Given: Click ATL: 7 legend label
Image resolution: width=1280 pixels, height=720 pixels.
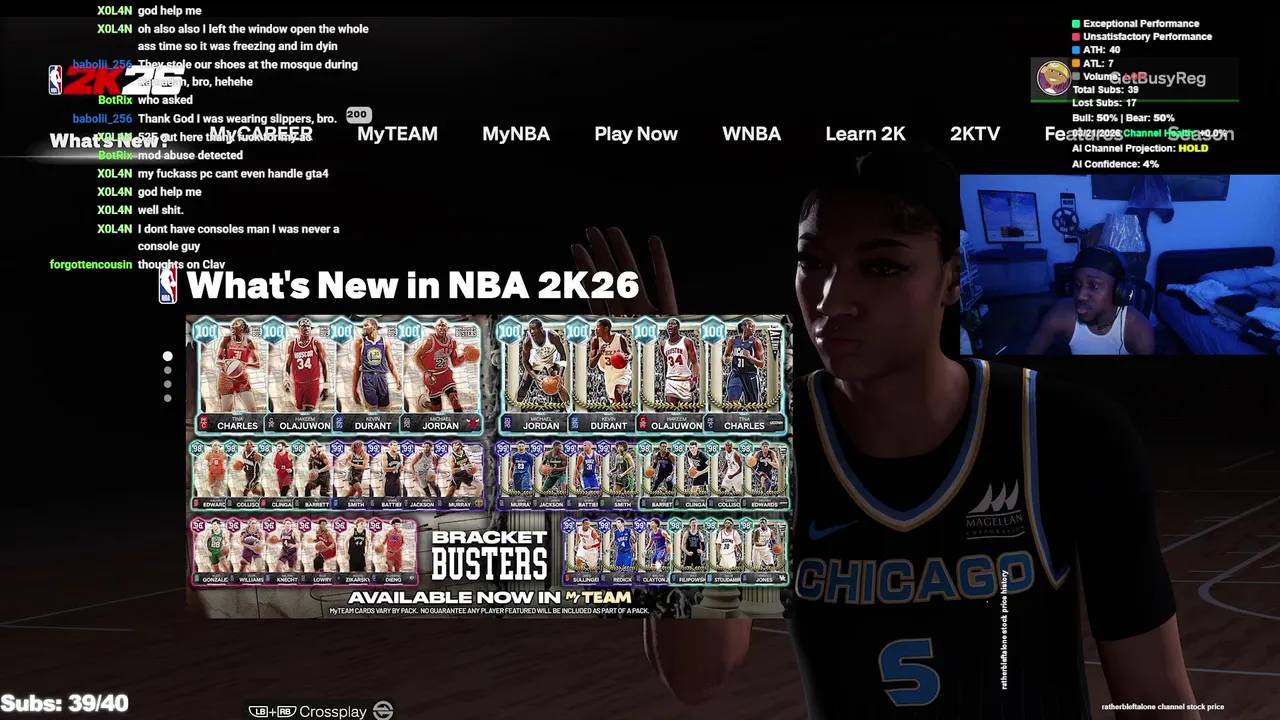Looking at the screenshot, I should (x=1098, y=63).
